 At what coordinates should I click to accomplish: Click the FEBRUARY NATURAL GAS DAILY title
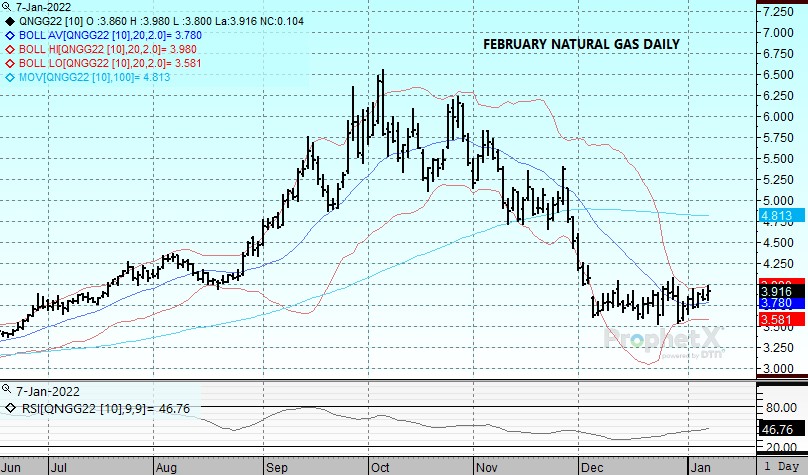point(581,45)
